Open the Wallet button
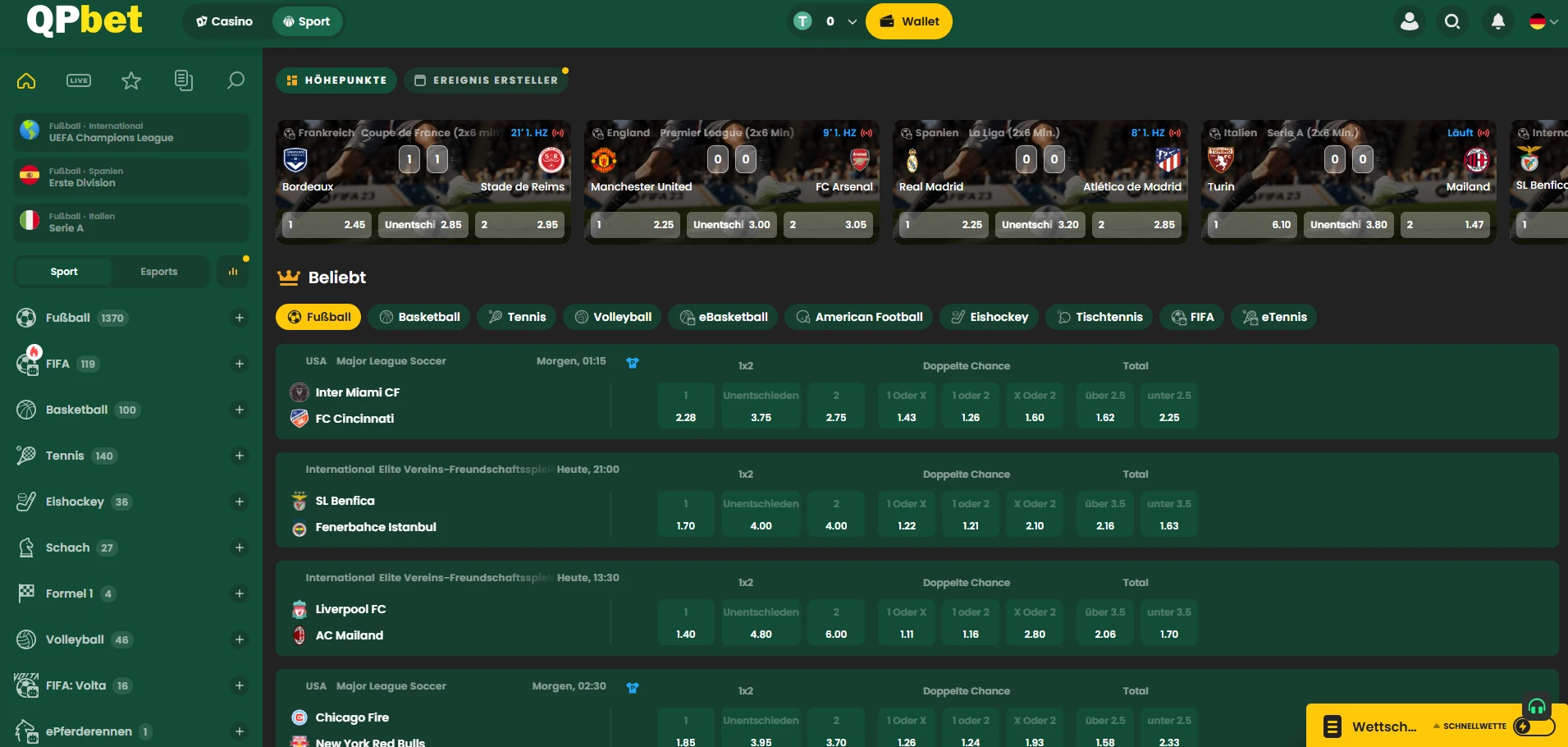Screen dimensions: 1568x747 tap(909, 21)
